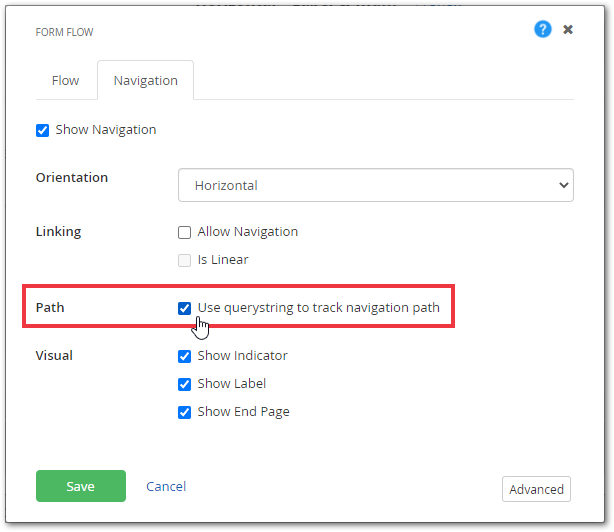Switch to the Flow tab
Screen dimensions: 614x532
pos(65,81)
